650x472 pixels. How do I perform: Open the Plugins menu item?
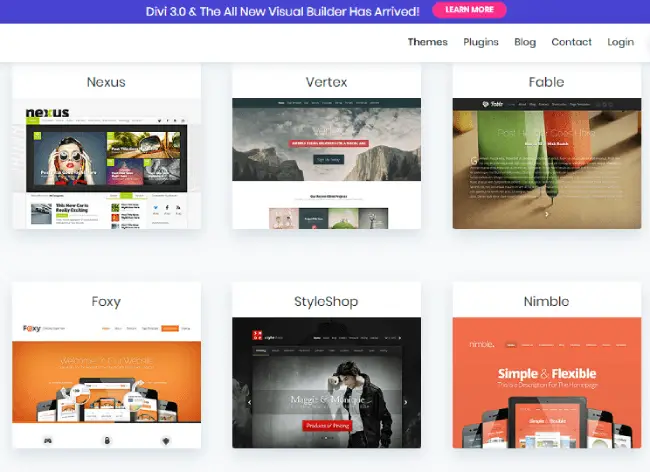pyautogui.click(x=481, y=42)
